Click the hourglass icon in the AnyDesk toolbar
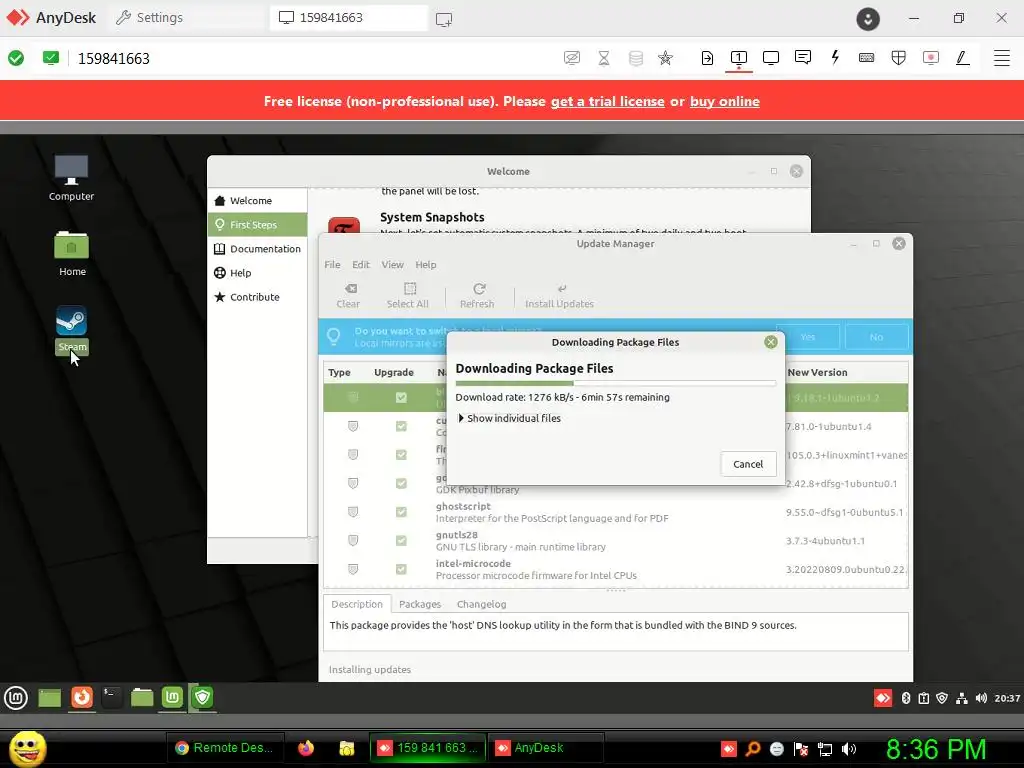The height and width of the screenshot is (768, 1024). pos(603,57)
